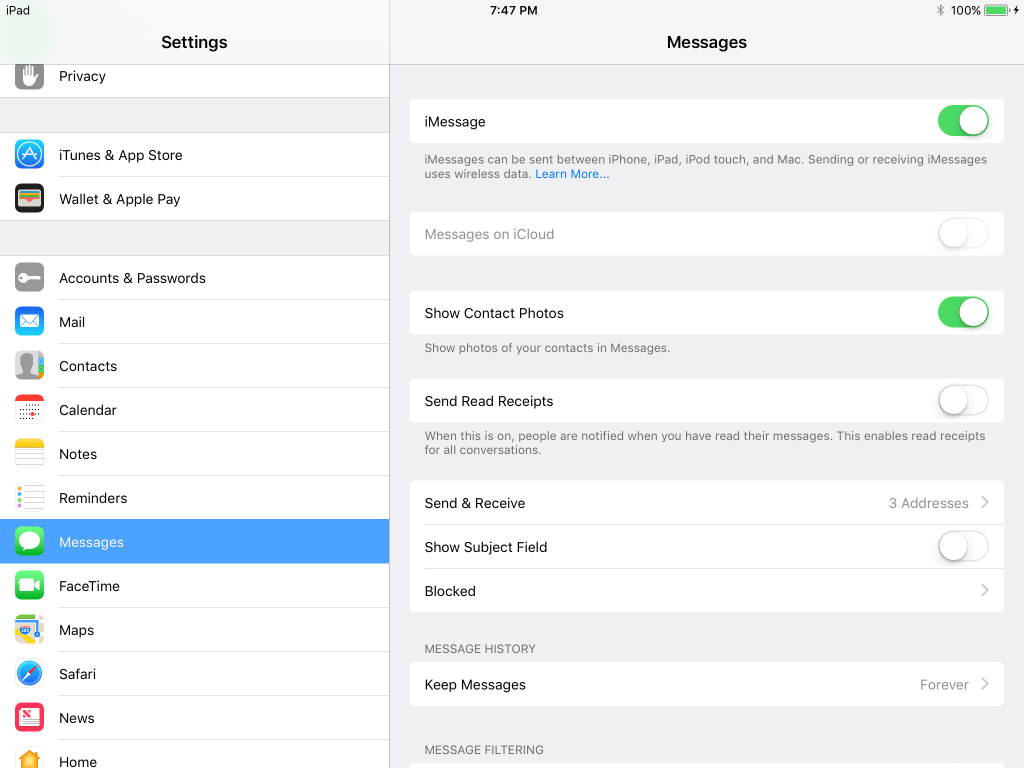
Task: Follow the Learn More link
Action: (572, 174)
